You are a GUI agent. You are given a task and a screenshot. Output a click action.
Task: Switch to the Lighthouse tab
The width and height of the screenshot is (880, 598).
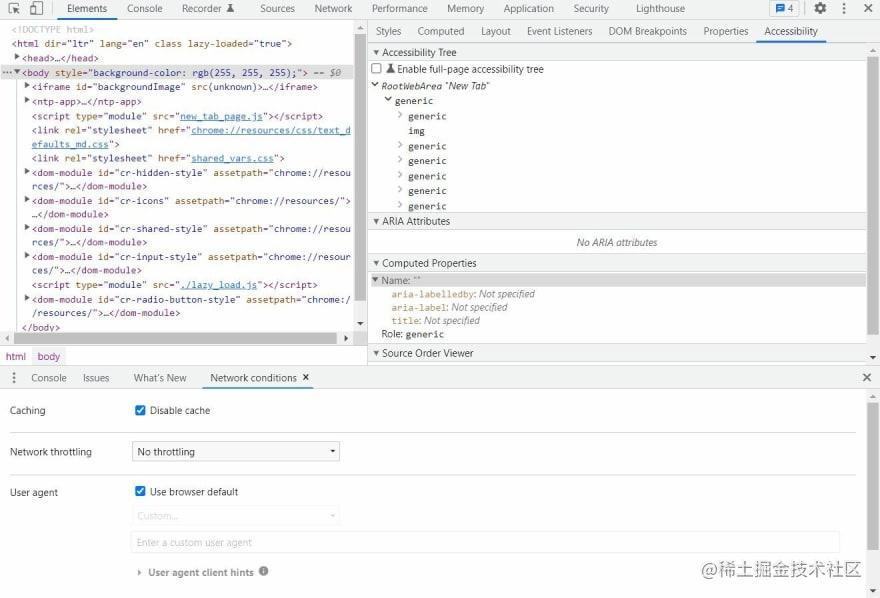pos(660,9)
